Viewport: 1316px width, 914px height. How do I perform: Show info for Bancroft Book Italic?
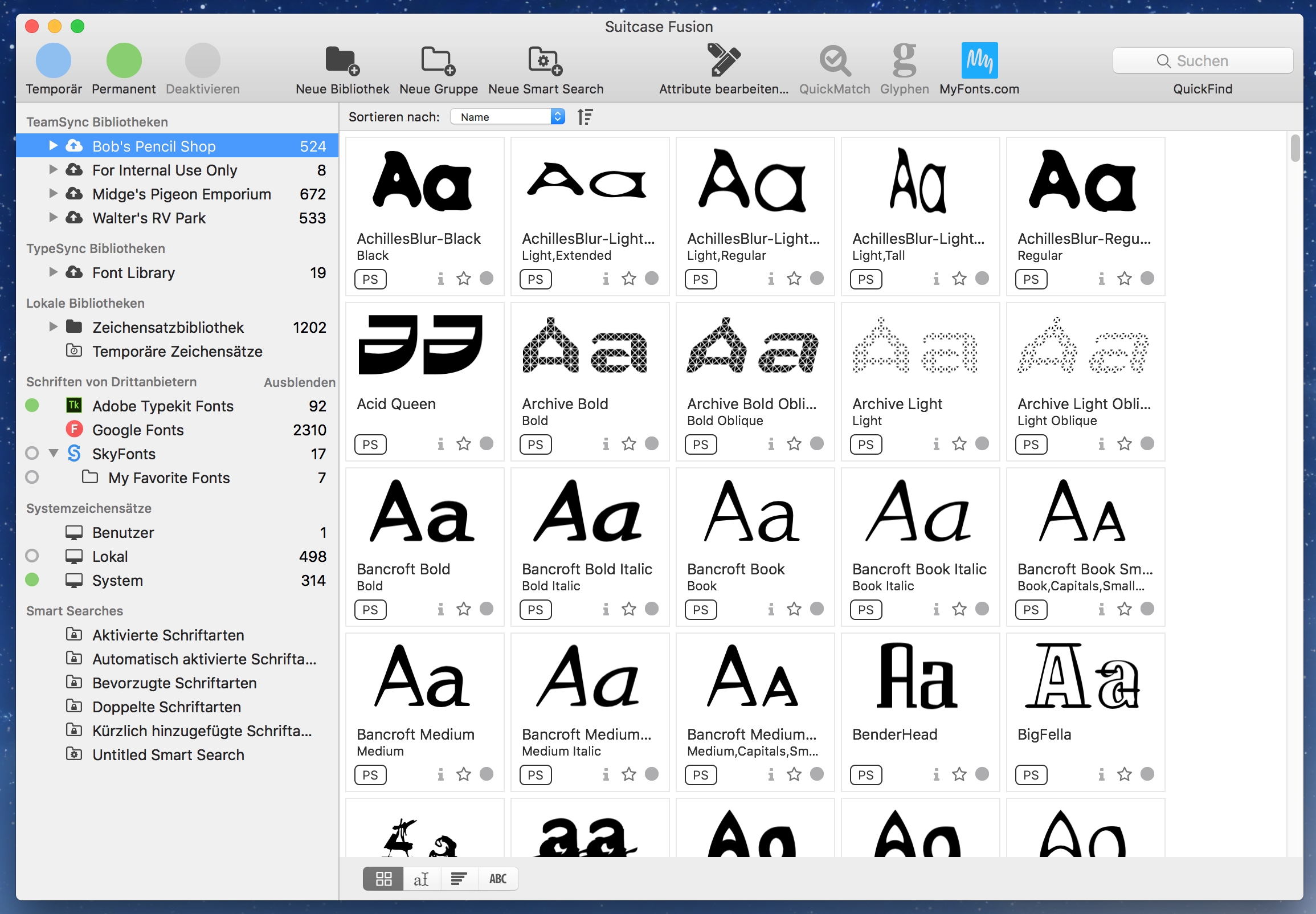pyautogui.click(x=937, y=609)
